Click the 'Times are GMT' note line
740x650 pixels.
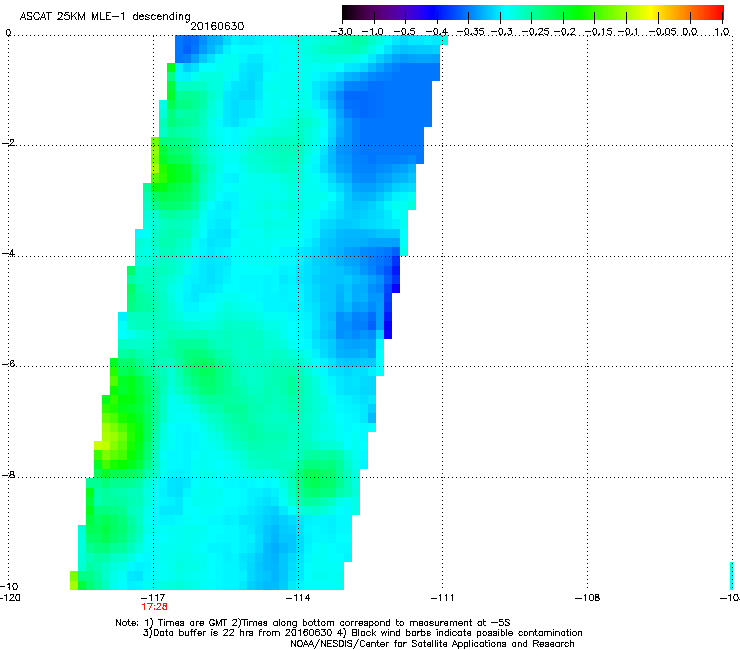(x=313, y=623)
